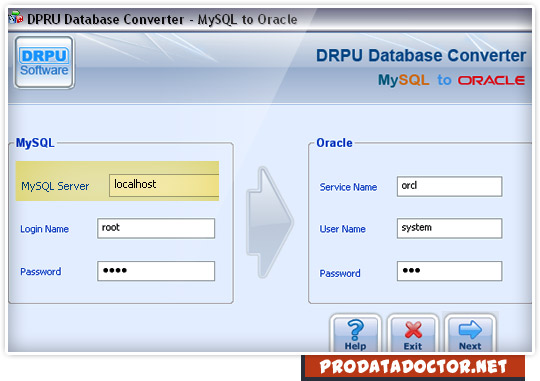Click the MySQL Password field
540x381 pixels.
coord(156,271)
